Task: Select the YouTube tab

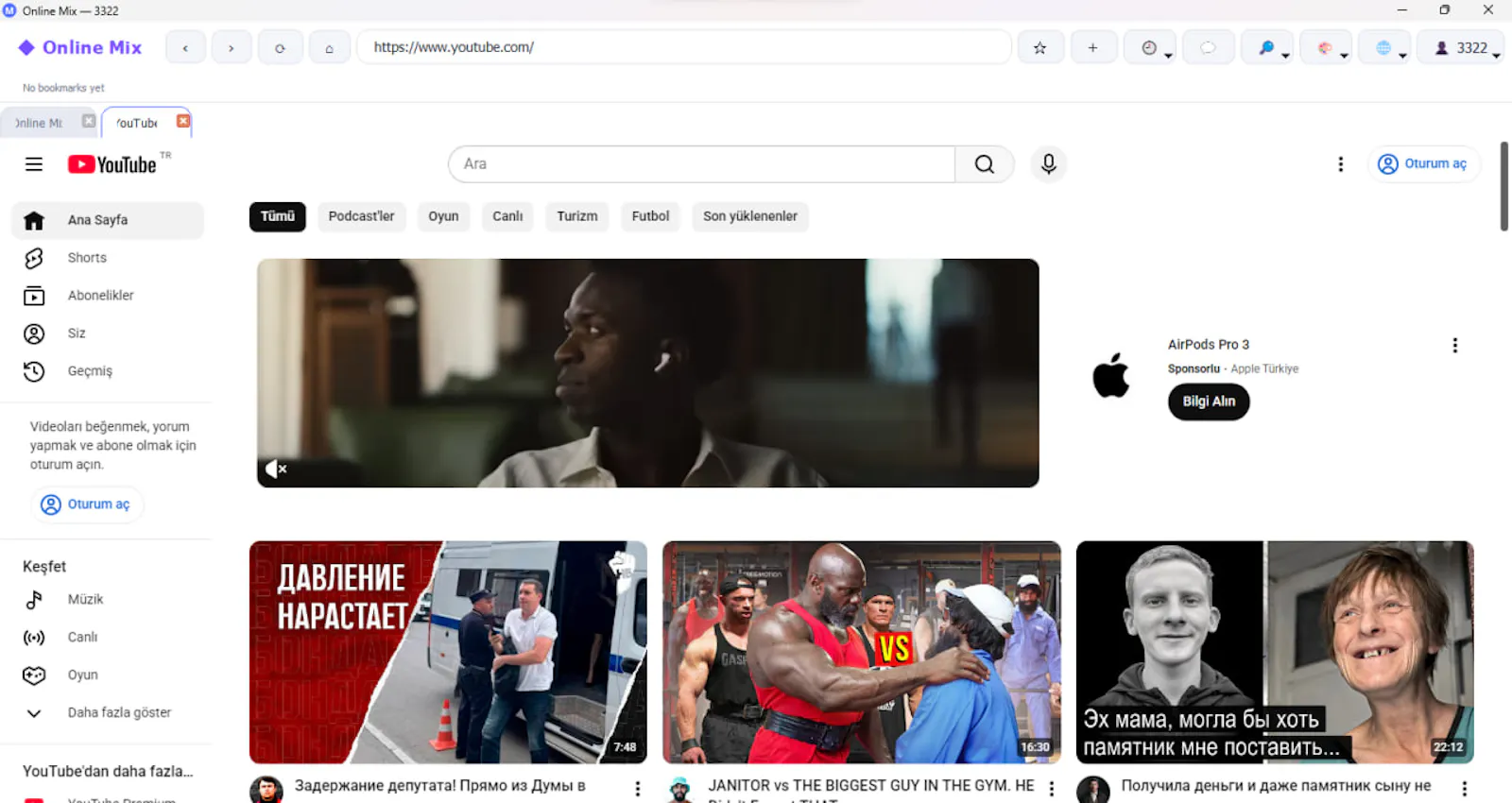Action: point(138,123)
